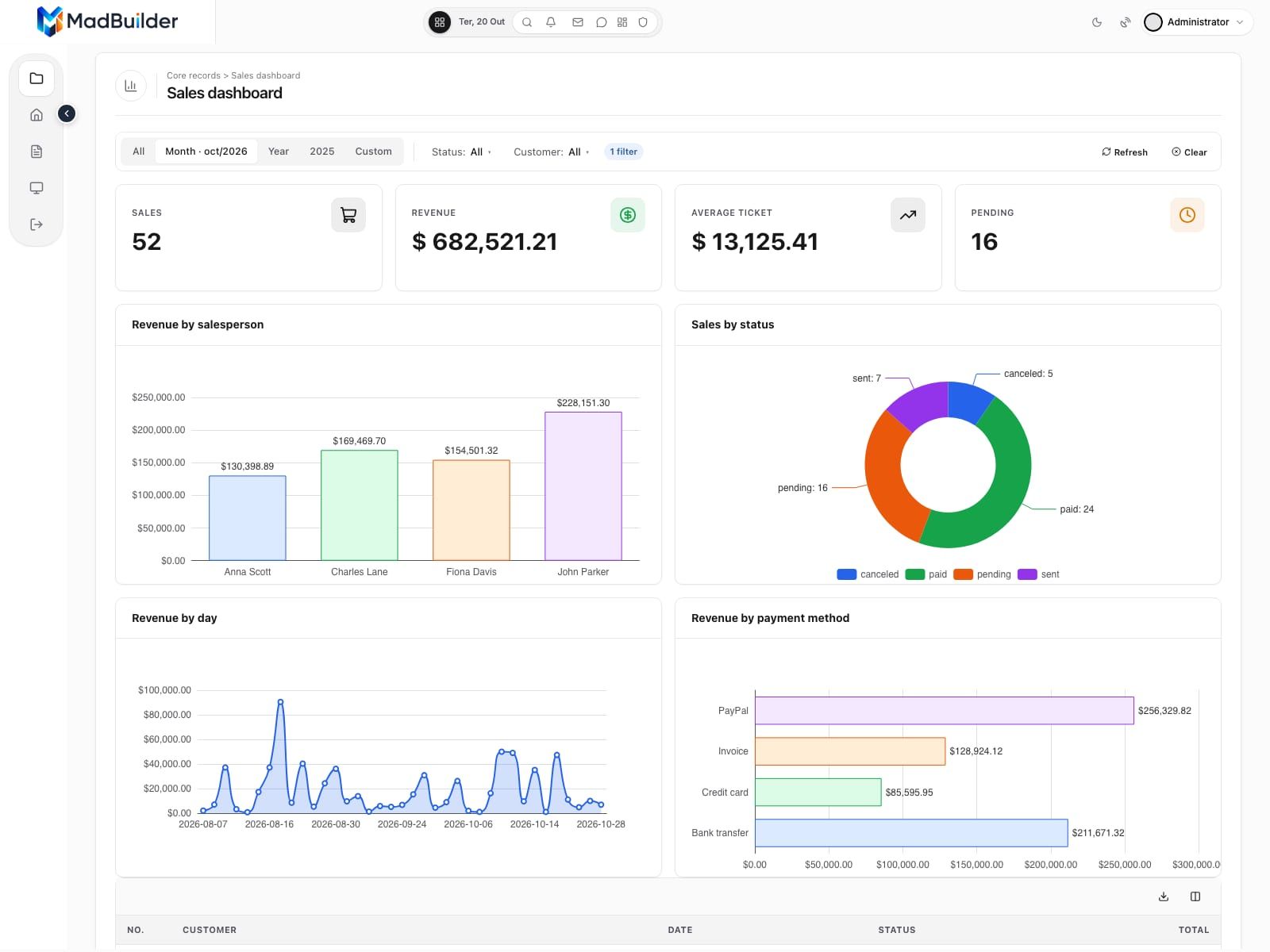
Task: Click the pending clock icon card
Action: click(x=1187, y=215)
